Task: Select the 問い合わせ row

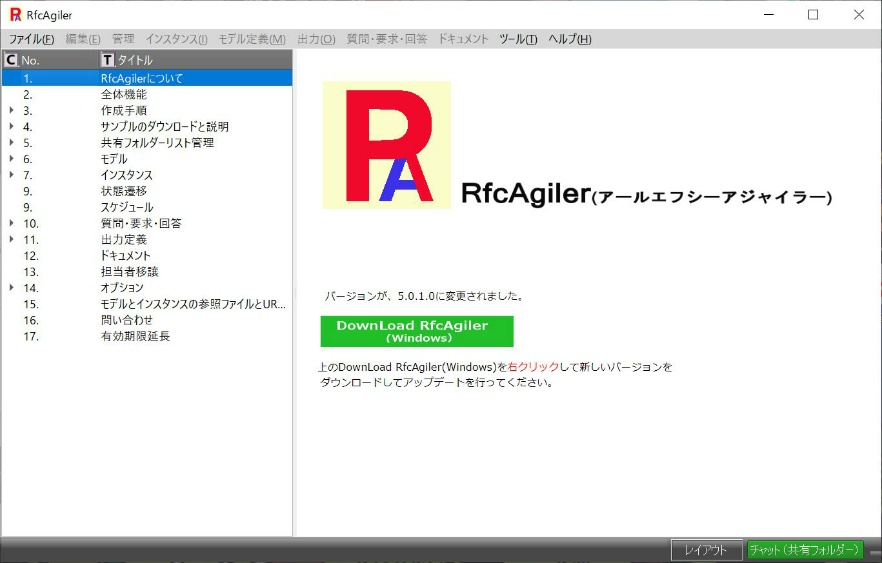Action: [x=147, y=320]
